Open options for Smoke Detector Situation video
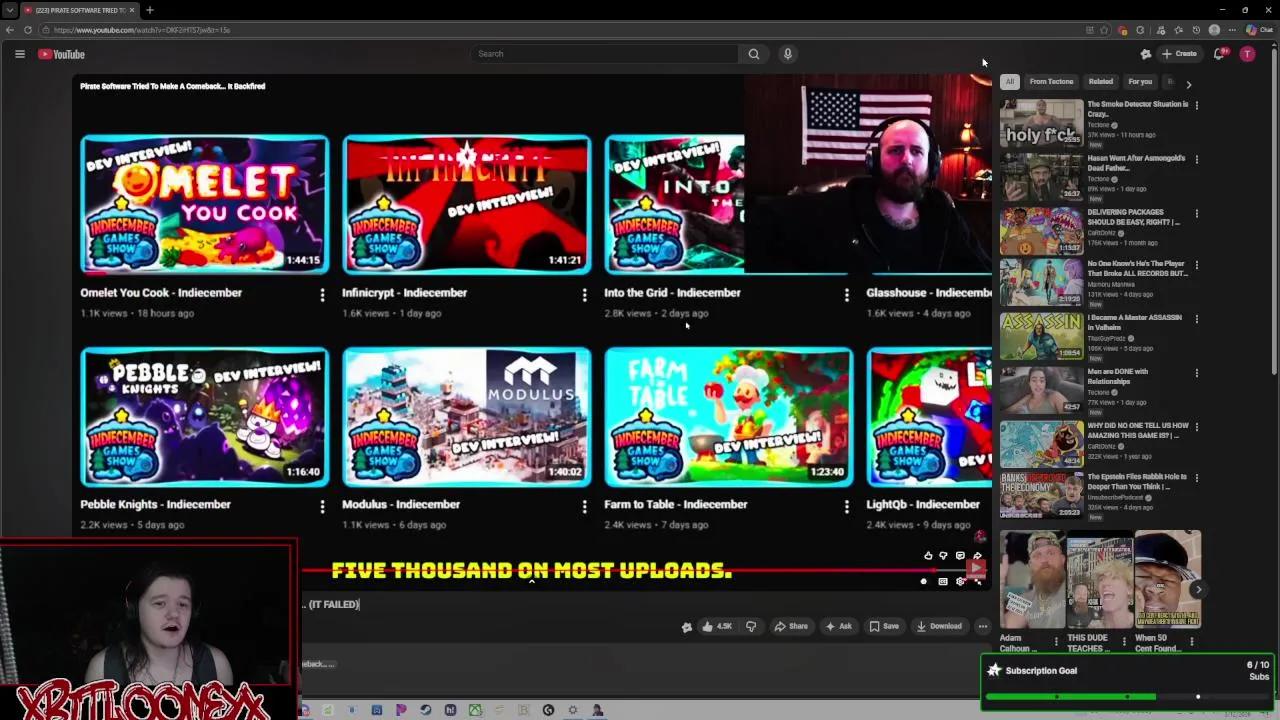Viewport: 1280px width, 720px height. click(x=1196, y=105)
